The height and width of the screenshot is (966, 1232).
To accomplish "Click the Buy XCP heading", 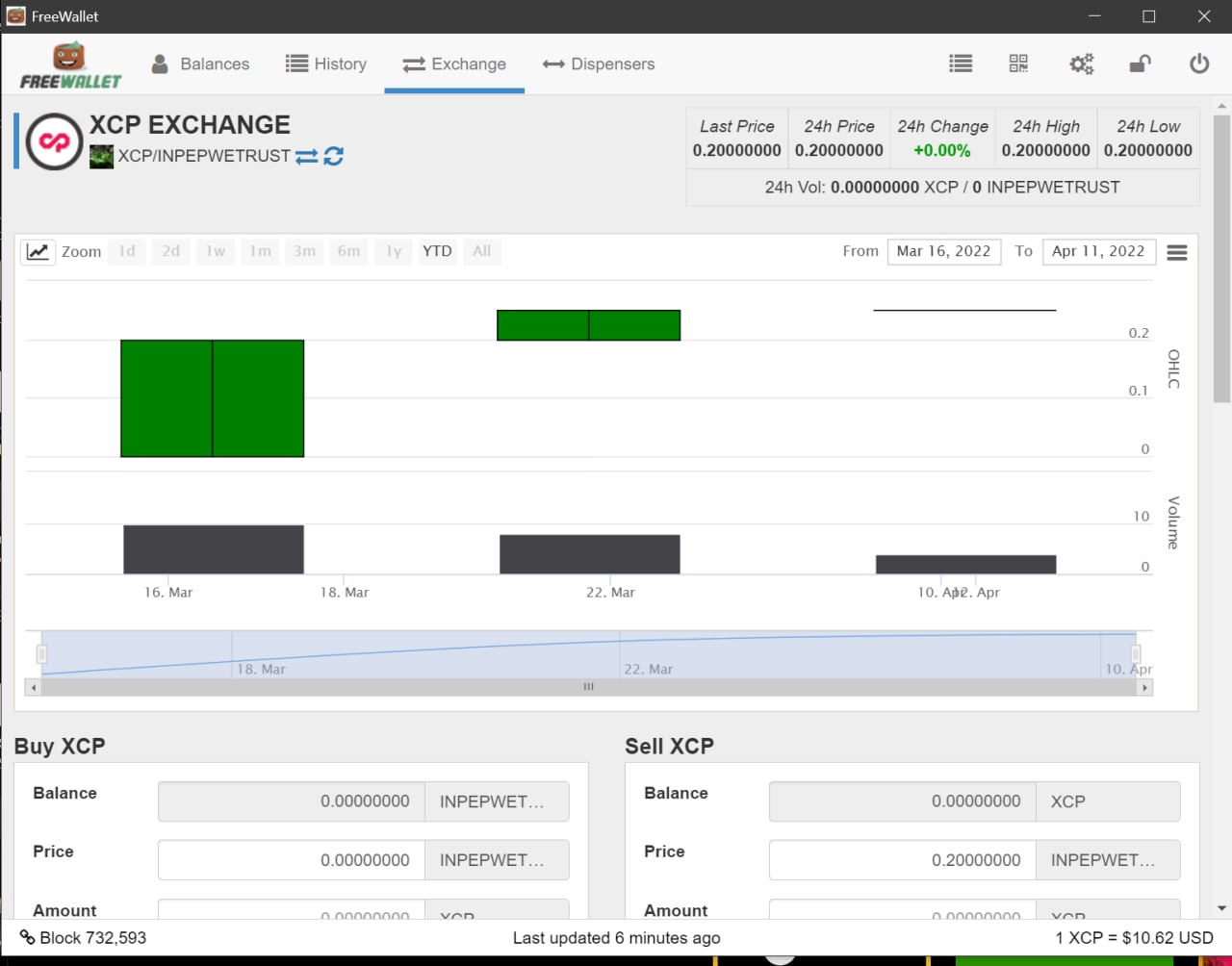I will pyautogui.click(x=60, y=746).
